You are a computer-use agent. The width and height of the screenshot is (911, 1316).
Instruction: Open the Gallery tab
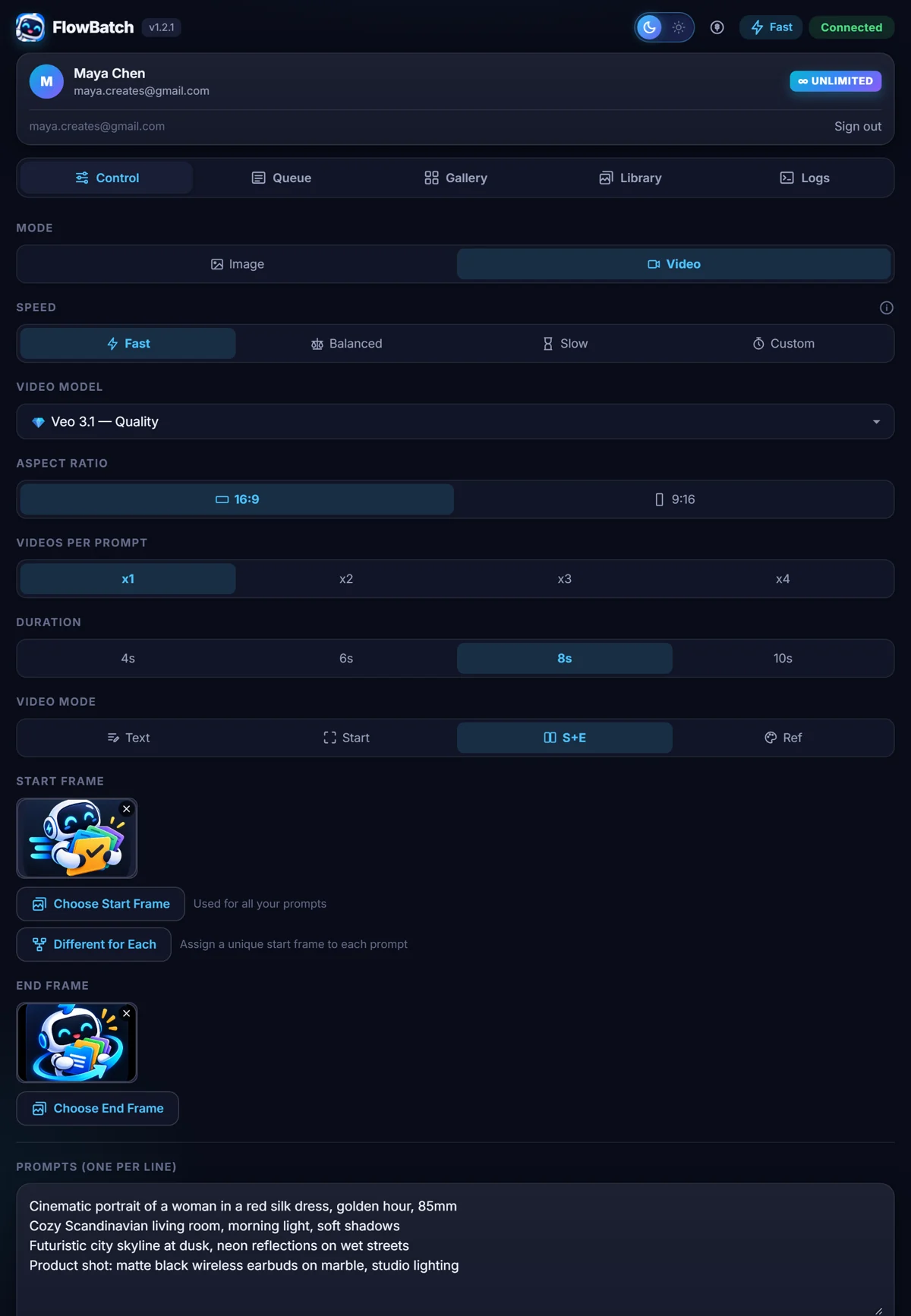coord(455,178)
